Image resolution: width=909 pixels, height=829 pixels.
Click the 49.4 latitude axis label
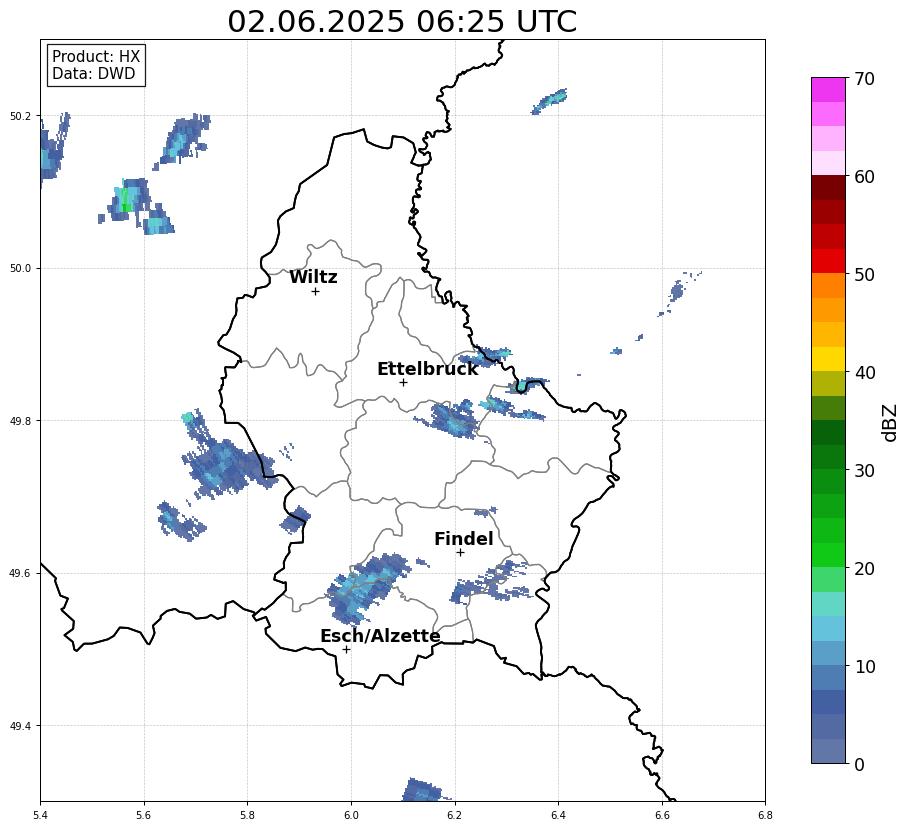[19, 726]
